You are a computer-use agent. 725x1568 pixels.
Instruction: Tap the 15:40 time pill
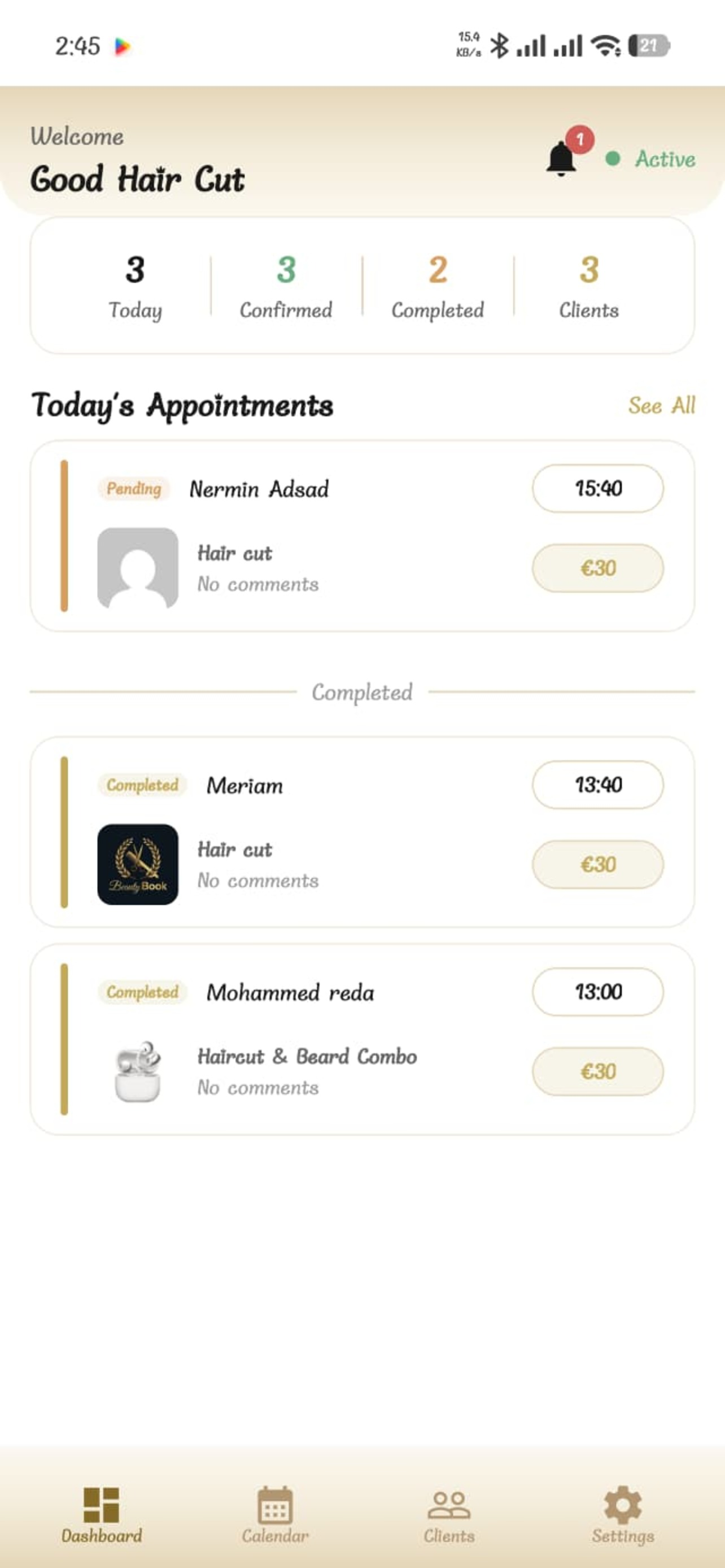pos(598,488)
